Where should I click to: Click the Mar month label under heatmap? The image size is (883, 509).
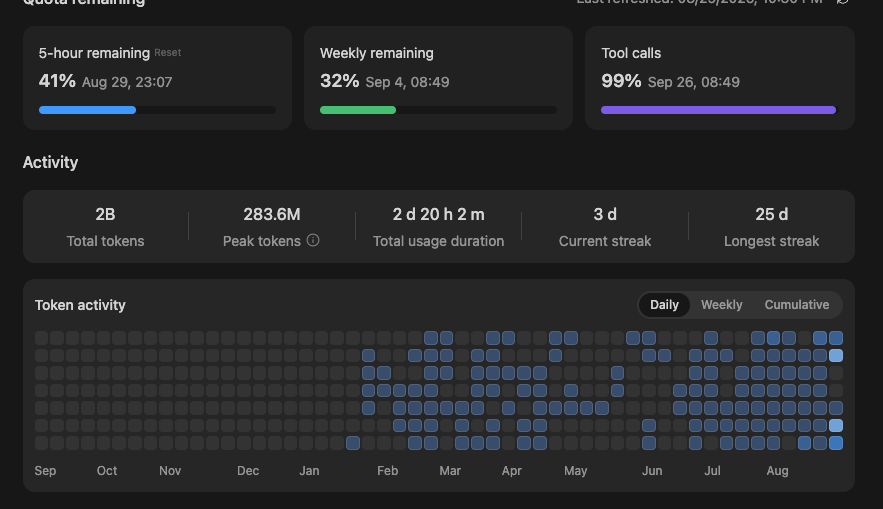[x=450, y=471]
